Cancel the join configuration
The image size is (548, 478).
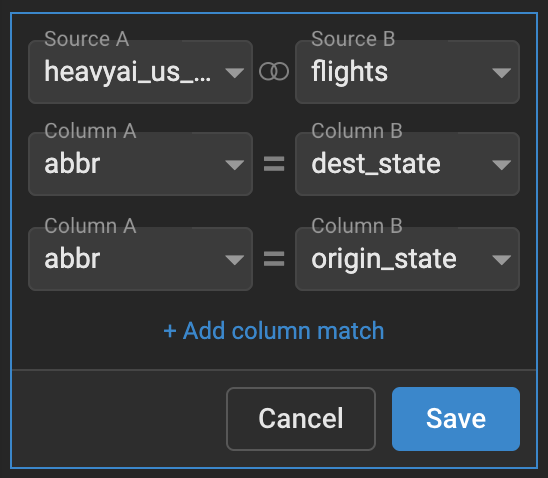tap(301, 419)
